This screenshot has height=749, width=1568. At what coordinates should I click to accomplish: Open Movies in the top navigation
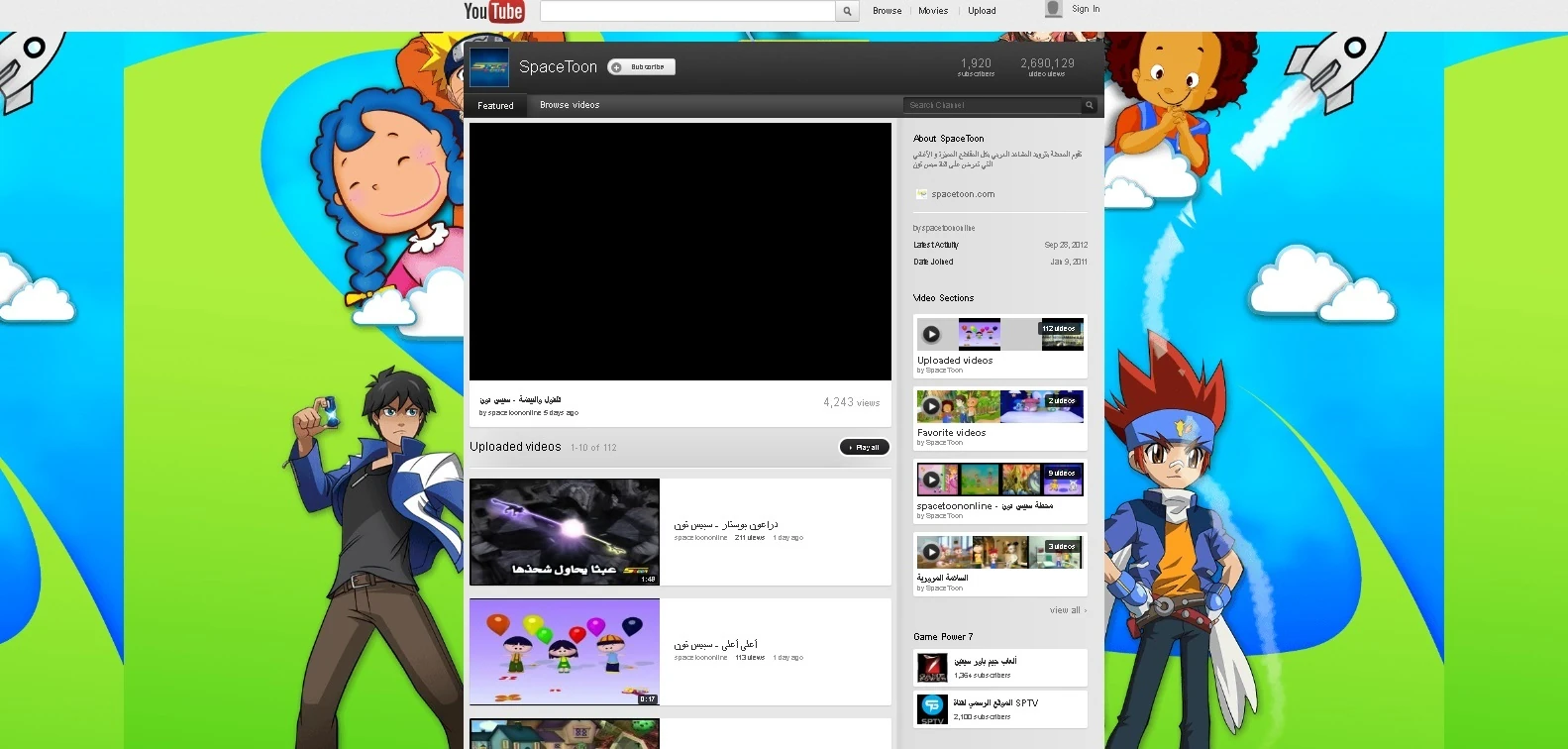coord(933,11)
